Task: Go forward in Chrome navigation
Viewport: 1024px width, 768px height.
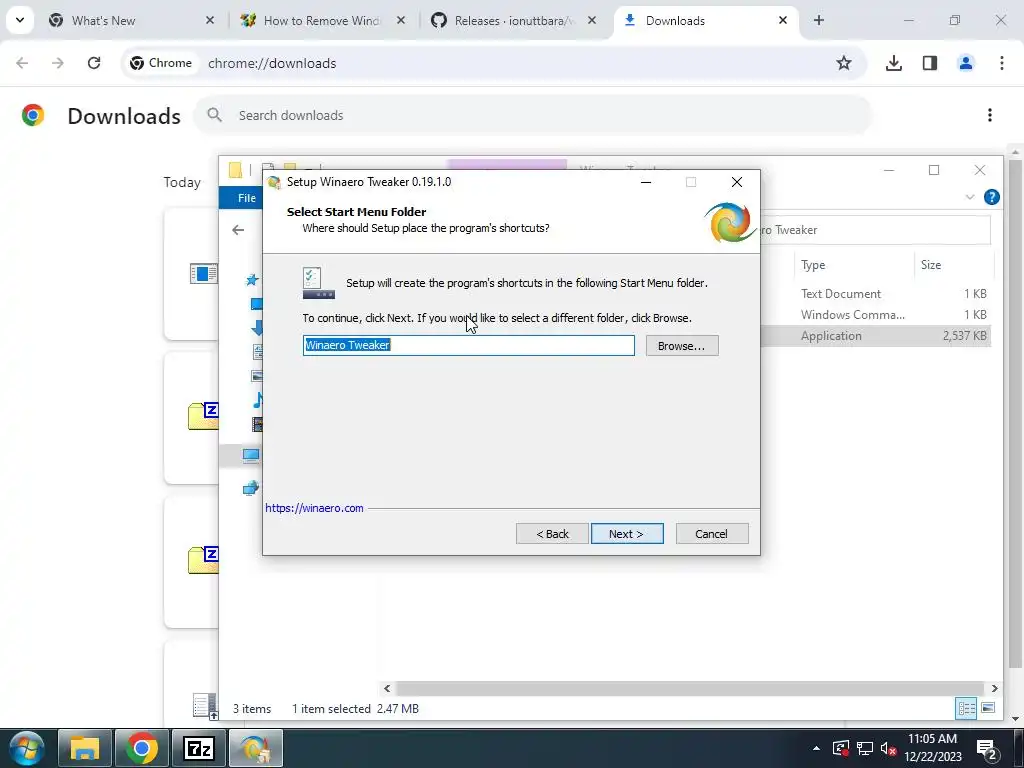Action: 58,63
